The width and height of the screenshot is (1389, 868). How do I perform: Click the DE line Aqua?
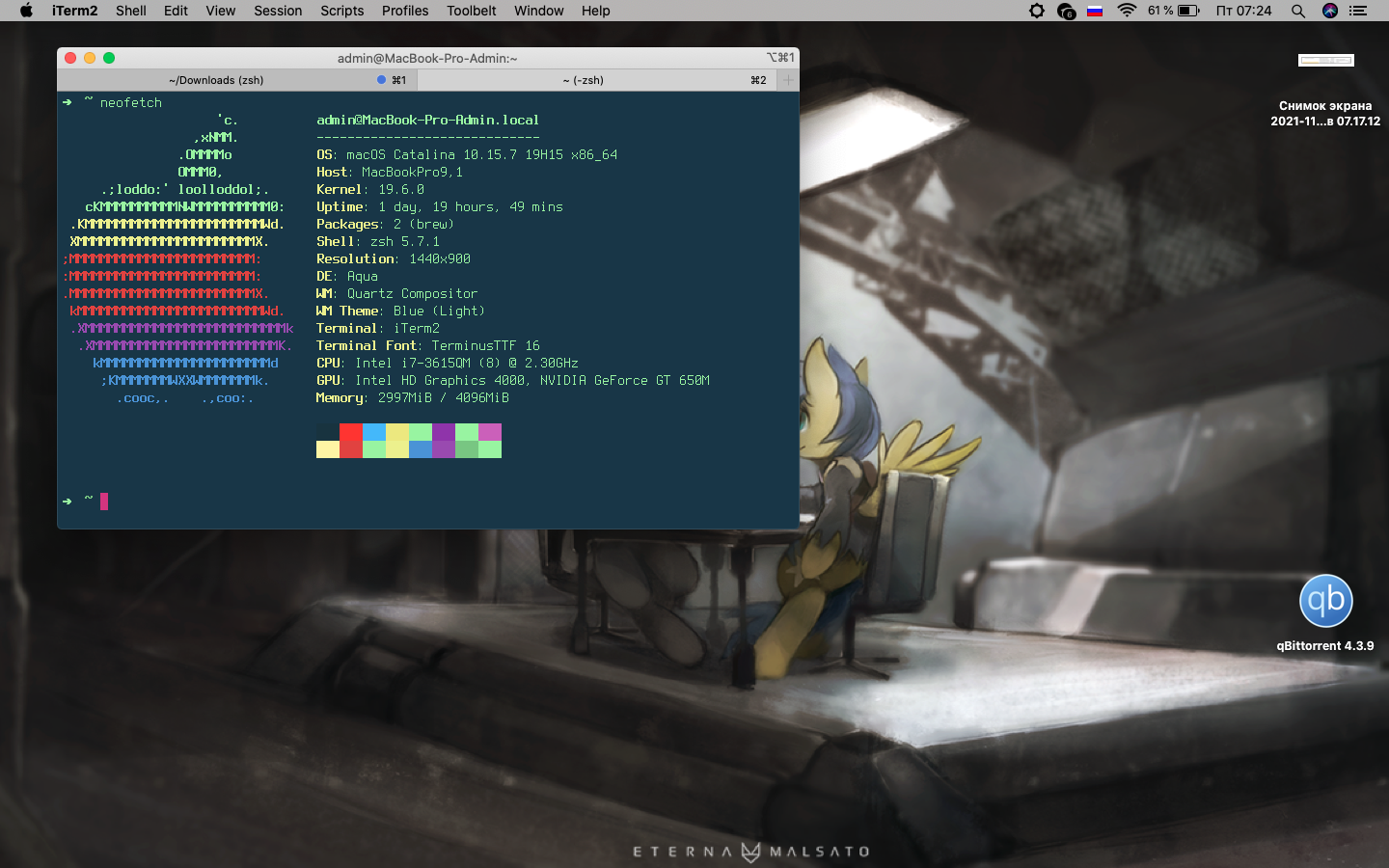coord(347,276)
